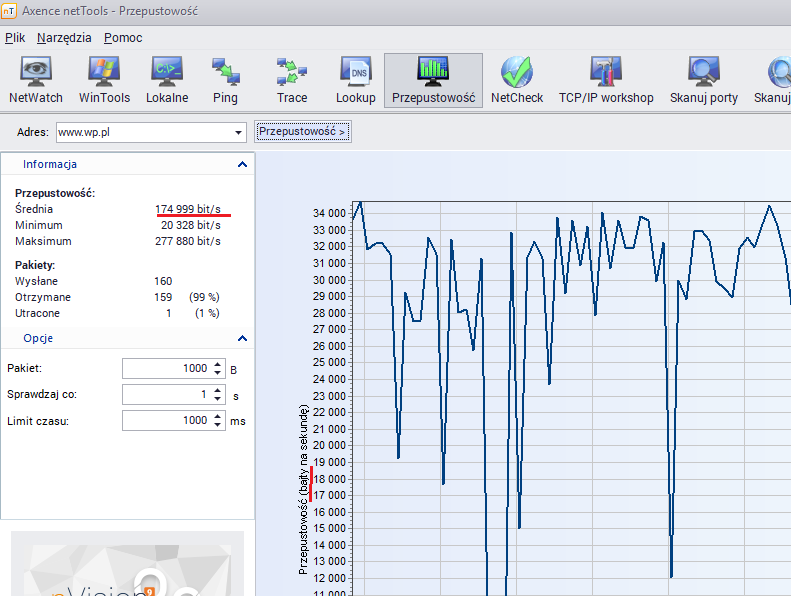791x596 pixels.
Task: Click the nVision advertisement banner
Action: point(127,563)
